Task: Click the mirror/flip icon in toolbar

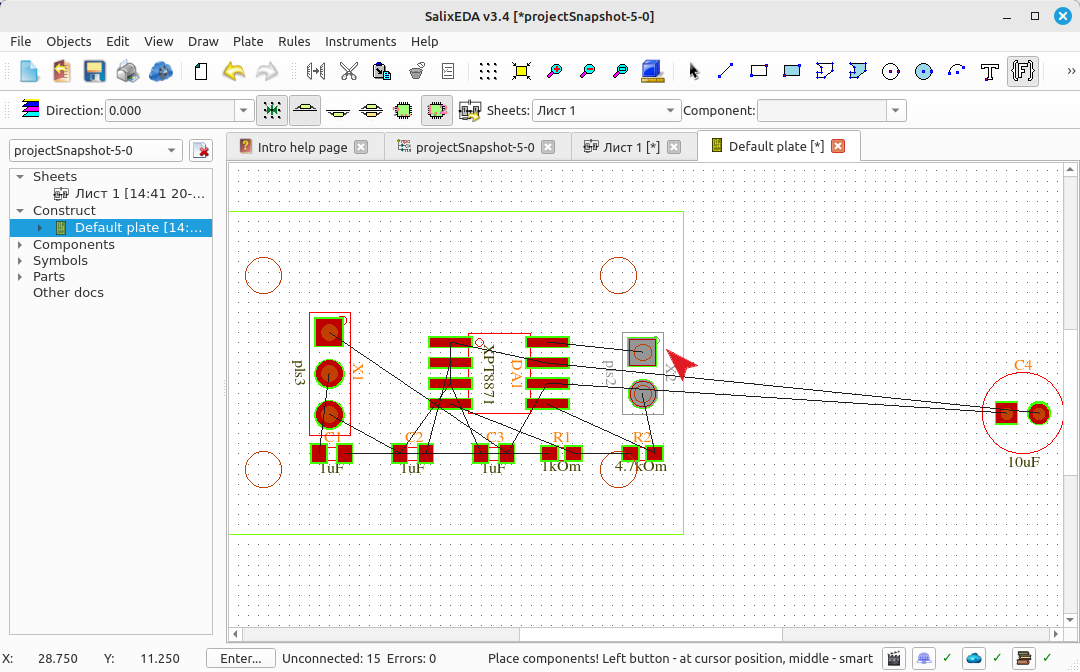Action: click(x=316, y=71)
